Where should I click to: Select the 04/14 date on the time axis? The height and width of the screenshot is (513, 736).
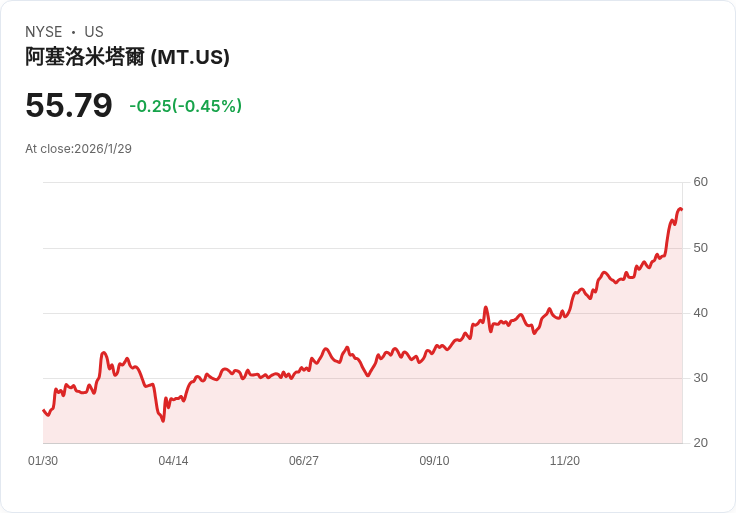pyautogui.click(x=173, y=461)
